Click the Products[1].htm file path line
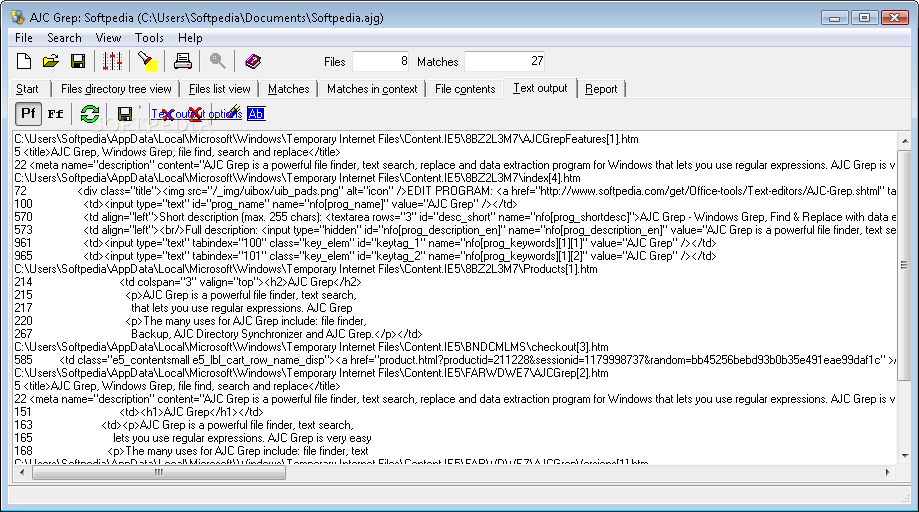 click(306, 269)
